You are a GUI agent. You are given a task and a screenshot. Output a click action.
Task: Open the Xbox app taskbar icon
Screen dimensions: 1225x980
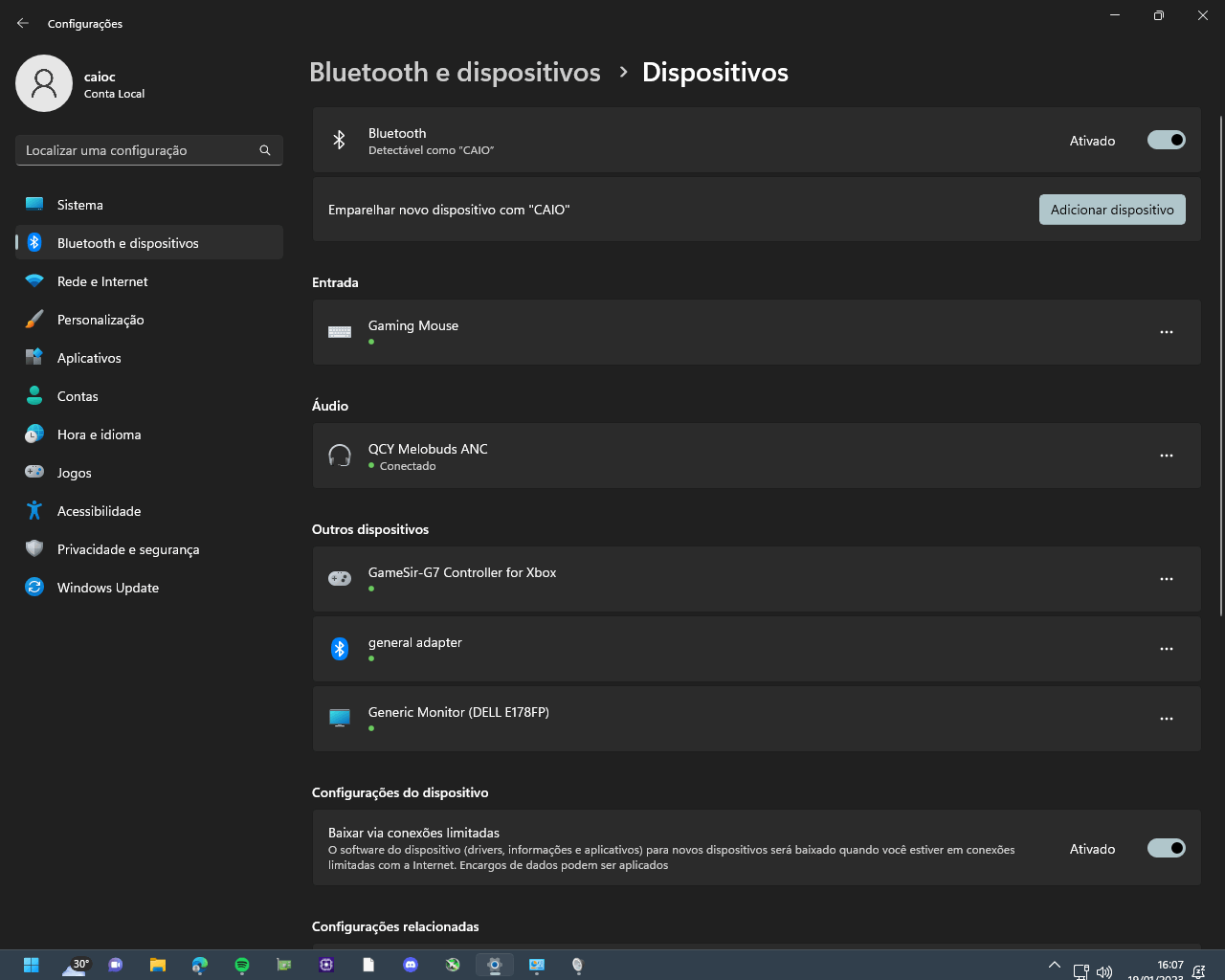click(453, 965)
